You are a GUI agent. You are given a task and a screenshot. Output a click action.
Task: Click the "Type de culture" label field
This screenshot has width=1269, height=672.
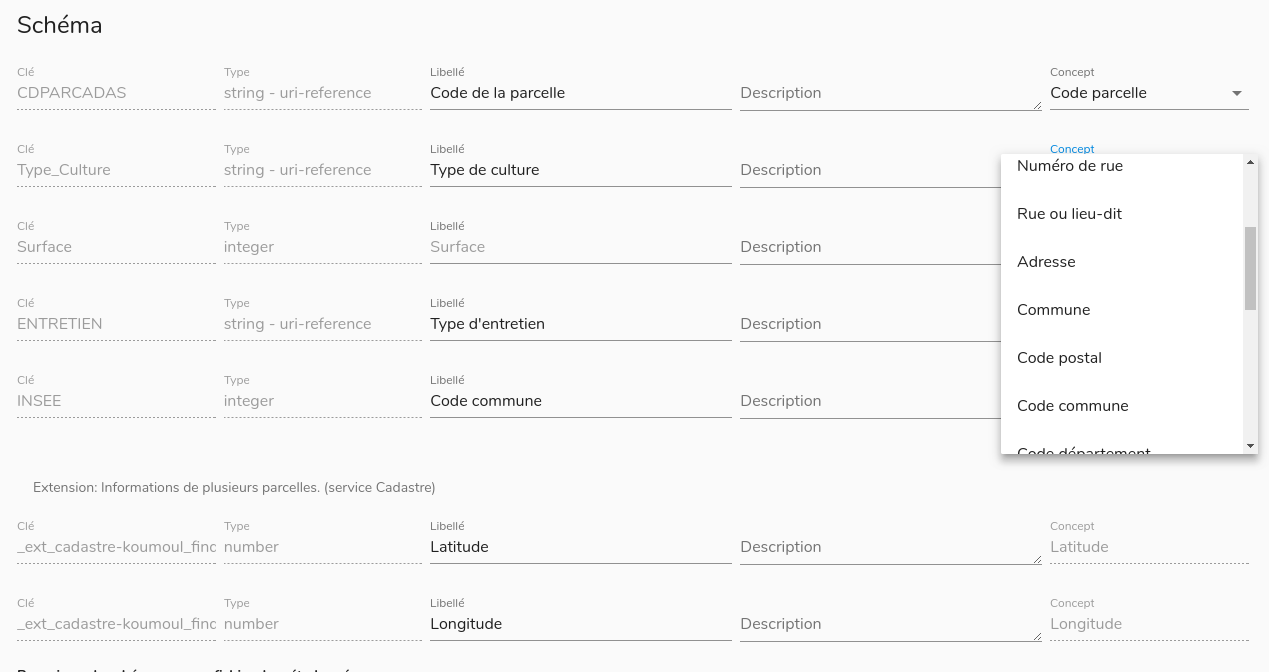580,170
